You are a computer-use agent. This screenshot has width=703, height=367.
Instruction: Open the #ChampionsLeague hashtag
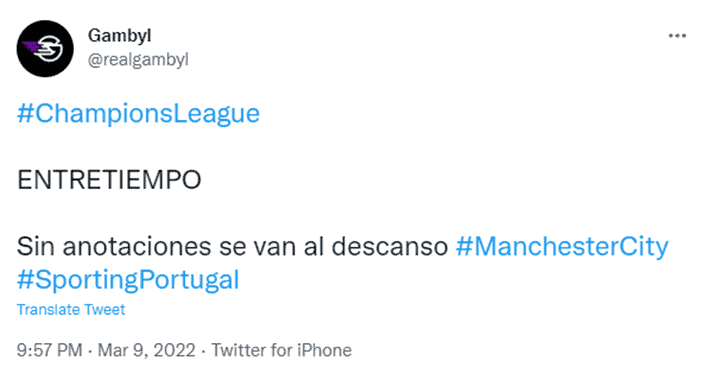(x=138, y=114)
